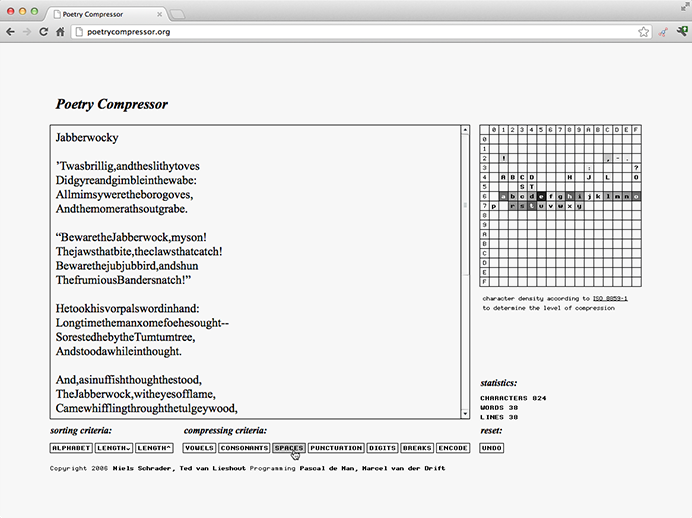This screenshot has width=692, height=518.
Task: Click the browser back arrow
Action: coord(10,32)
